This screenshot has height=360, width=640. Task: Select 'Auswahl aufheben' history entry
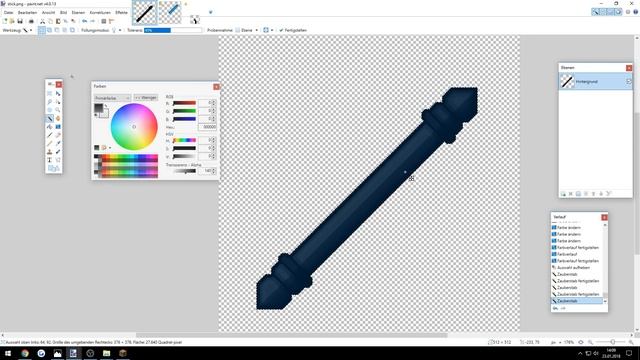573,268
